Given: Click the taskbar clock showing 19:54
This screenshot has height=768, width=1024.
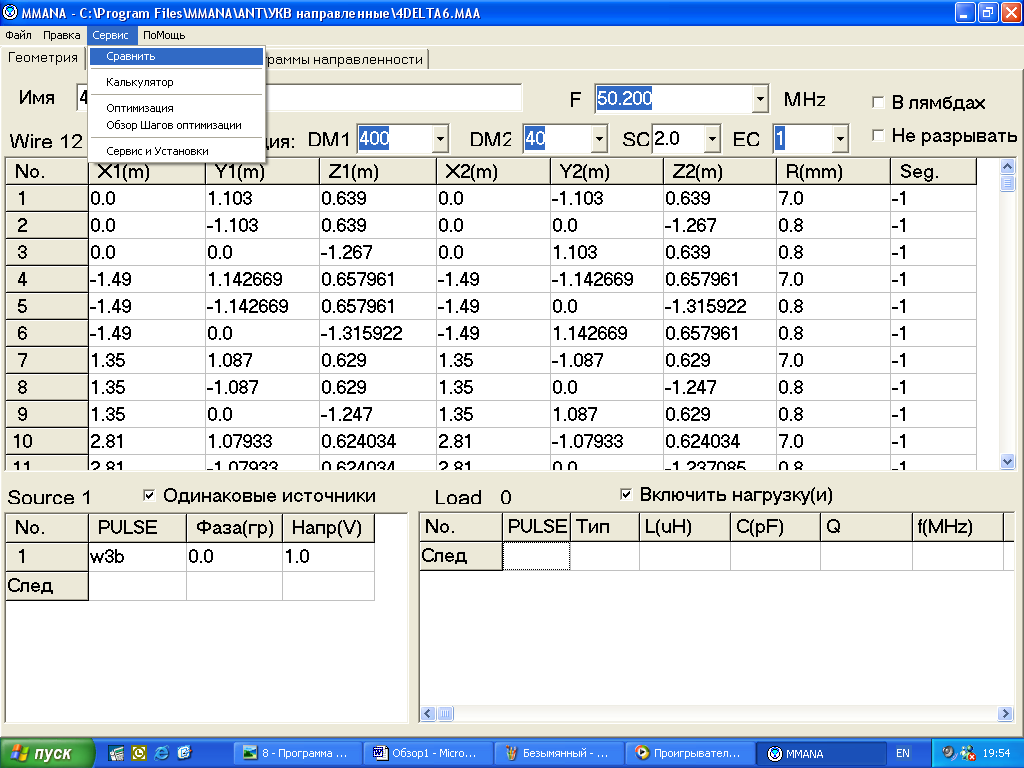Looking at the screenshot, I should tap(996, 753).
